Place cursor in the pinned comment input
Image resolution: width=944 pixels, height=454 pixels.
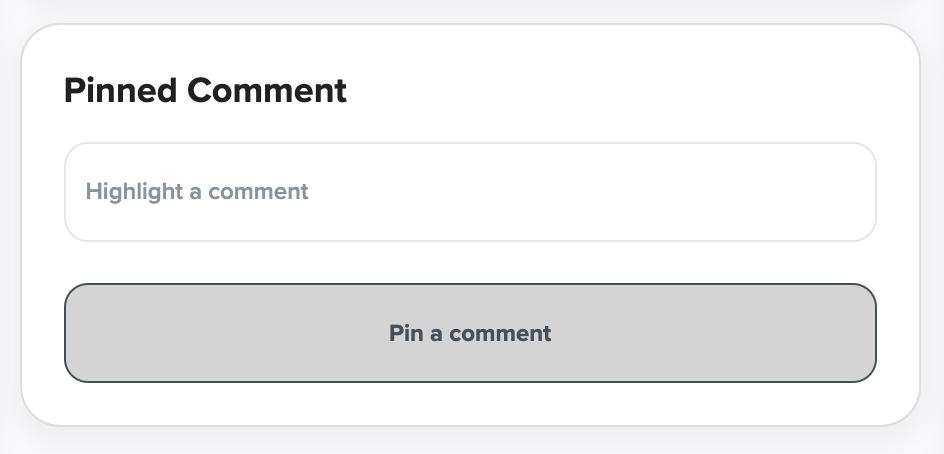click(470, 192)
